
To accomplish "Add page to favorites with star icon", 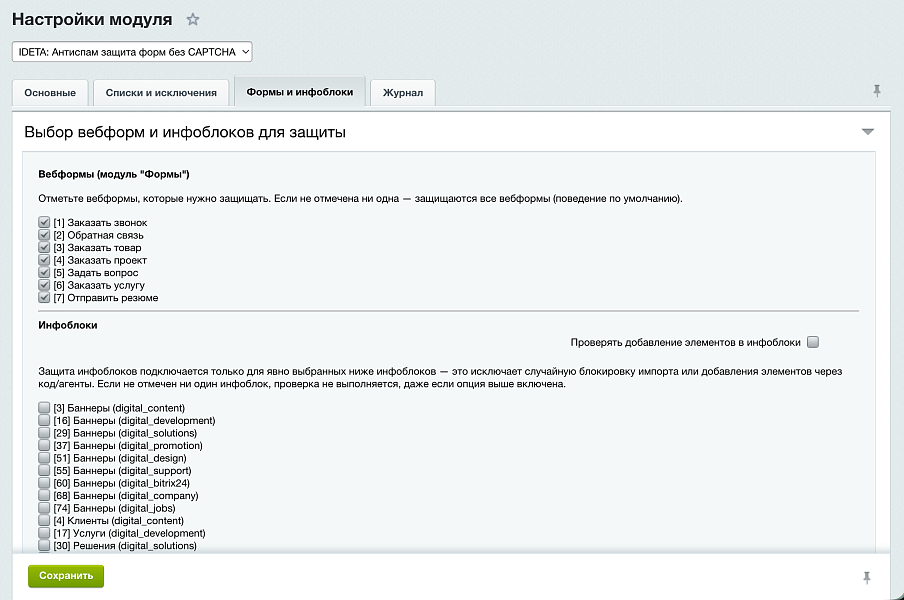I will pyautogui.click(x=193, y=20).
